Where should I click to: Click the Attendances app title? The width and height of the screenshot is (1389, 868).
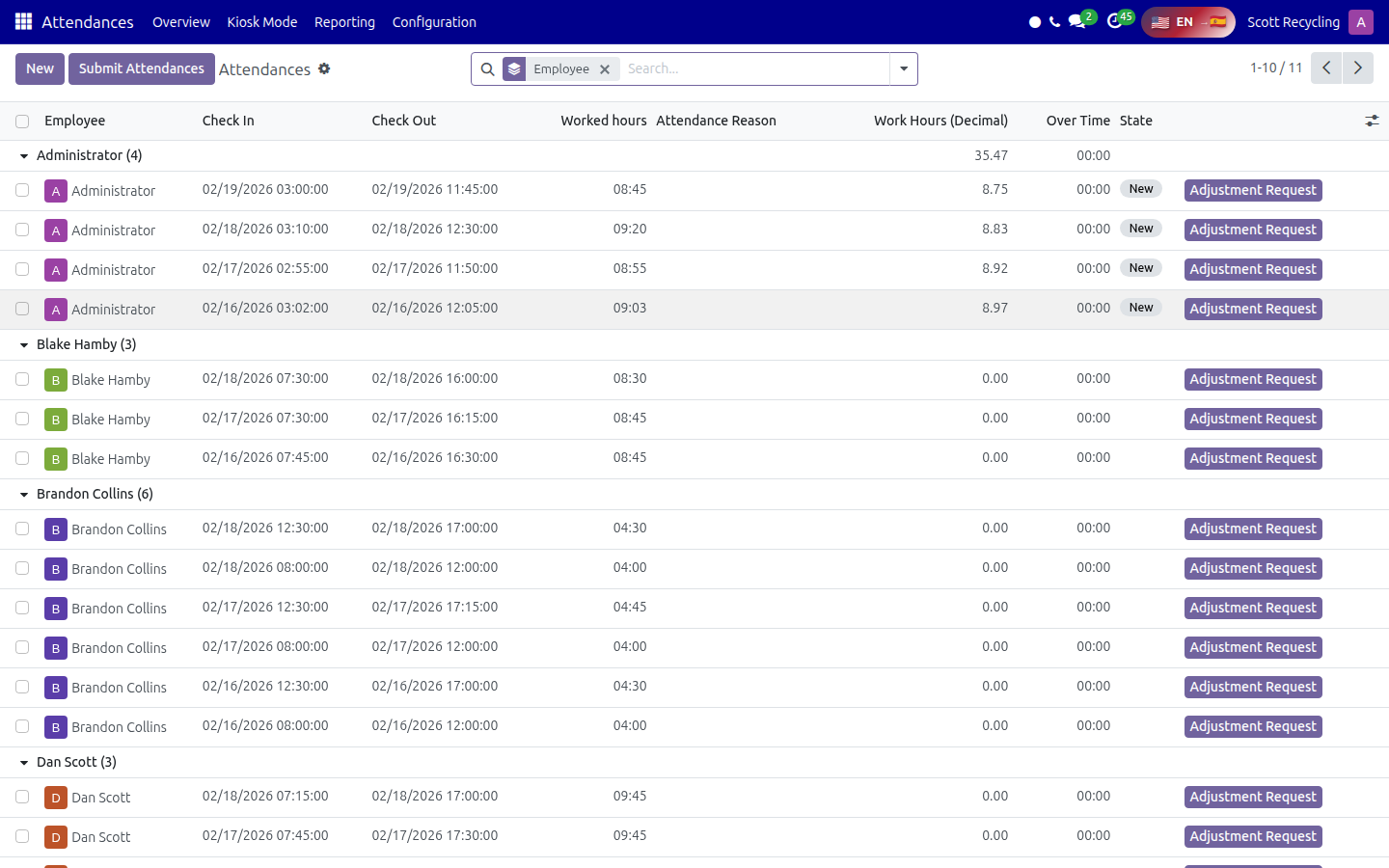pyautogui.click(x=88, y=21)
